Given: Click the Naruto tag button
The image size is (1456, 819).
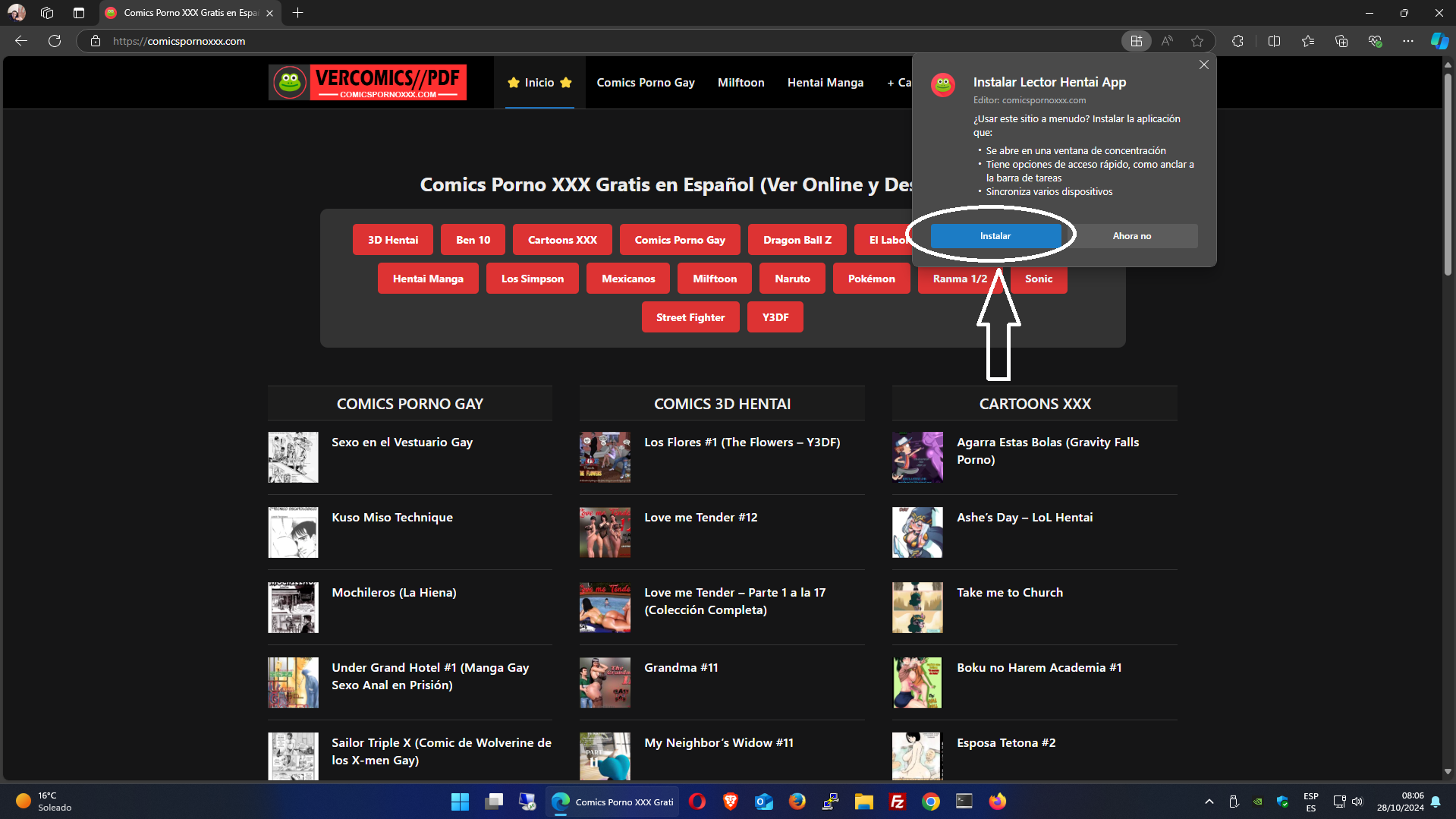Looking at the screenshot, I should [792, 279].
